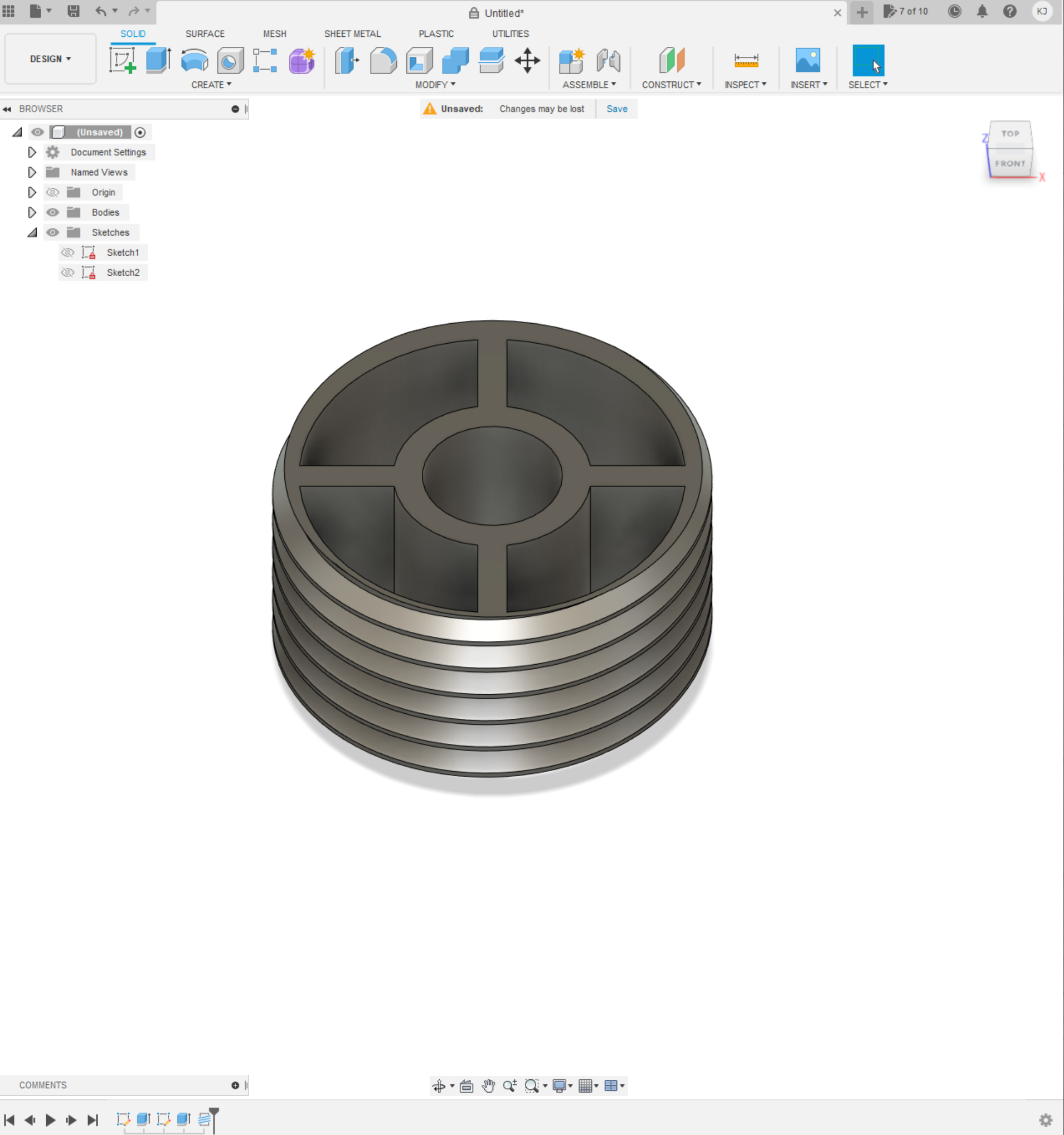Screen dimensions: 1064x1135
Task: Select the Revolve tool
Action: pyautogui.click(x=194, y=61)
